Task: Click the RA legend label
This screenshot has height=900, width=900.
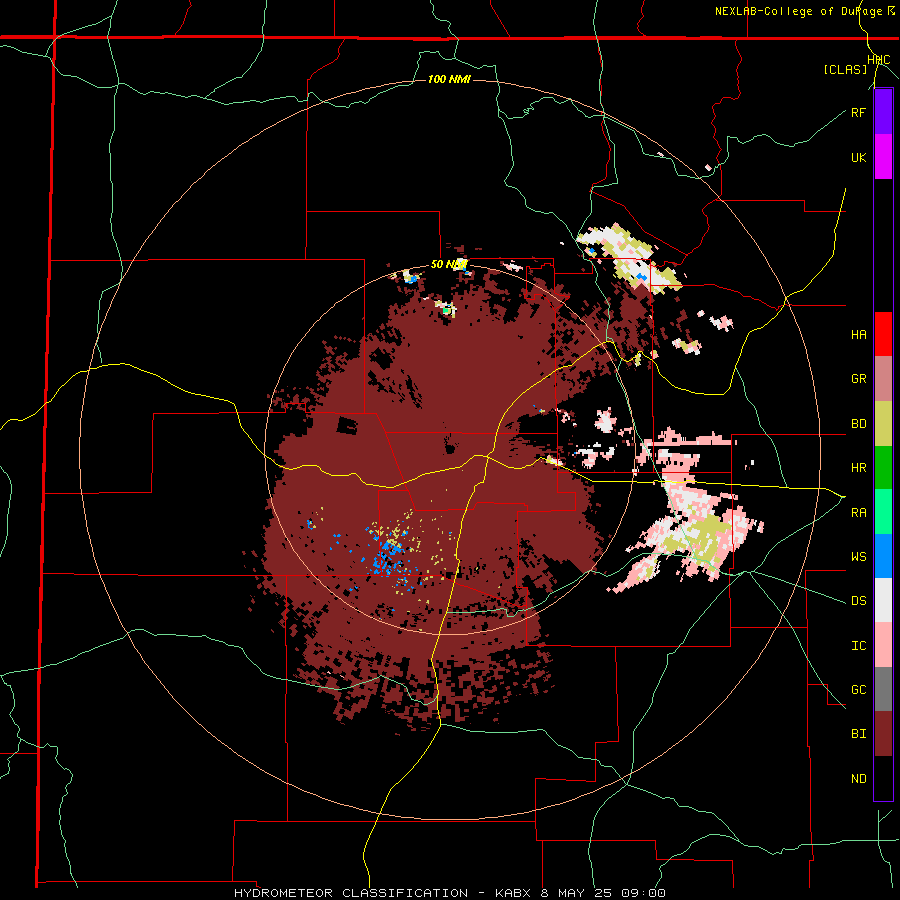Action: (x=858, y=513)
